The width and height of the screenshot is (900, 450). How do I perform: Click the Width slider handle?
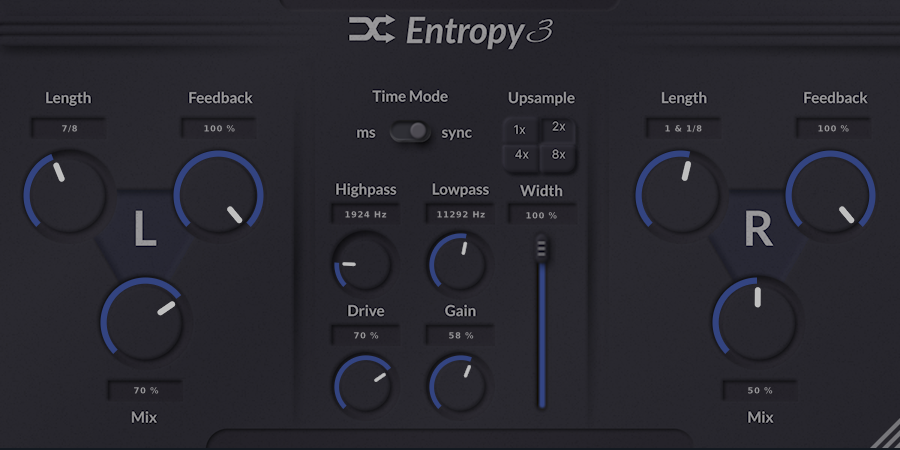point(541,249)
